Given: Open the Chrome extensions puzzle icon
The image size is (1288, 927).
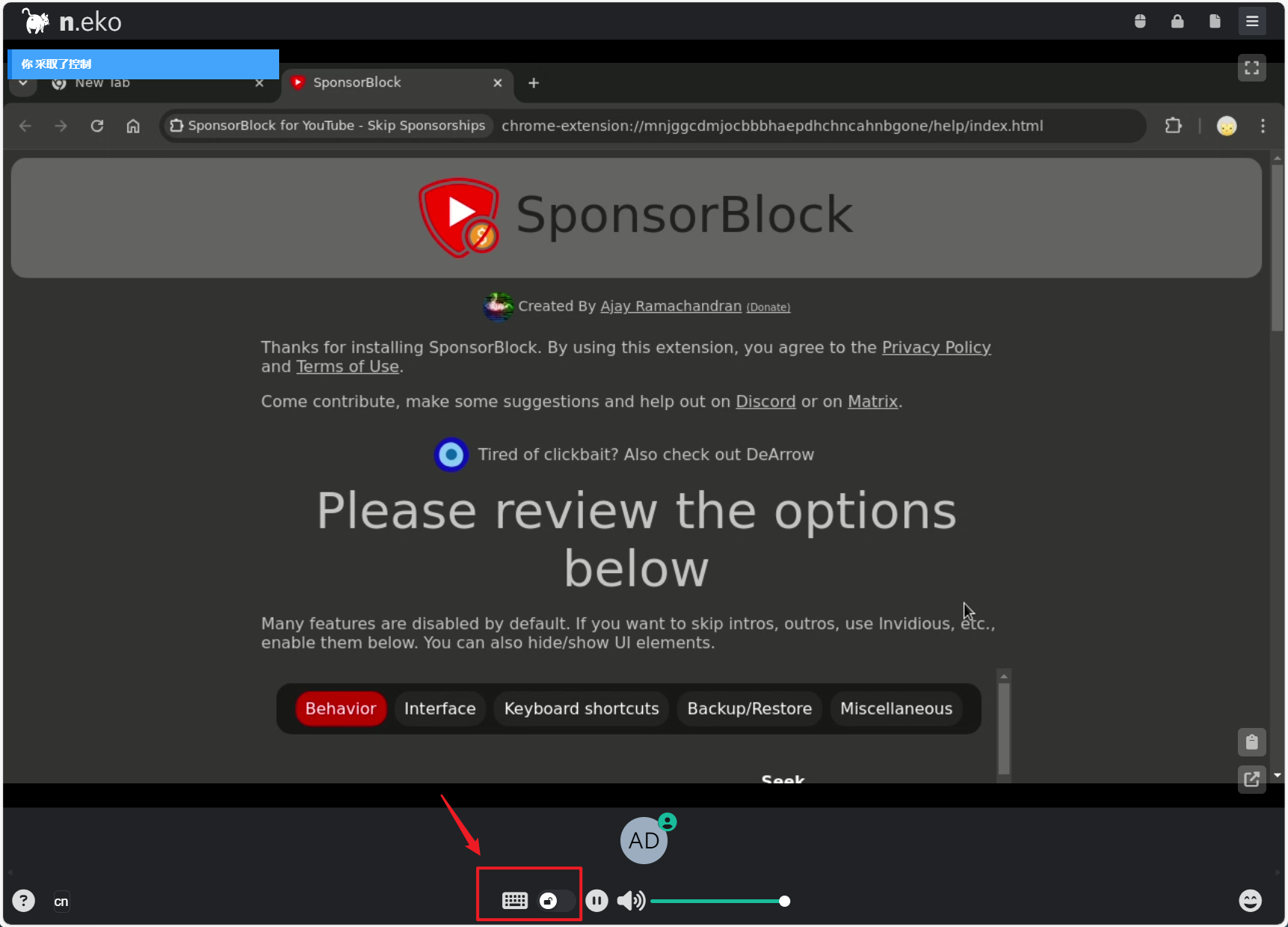Looking at the screenshot, I should pos(1173,126).
